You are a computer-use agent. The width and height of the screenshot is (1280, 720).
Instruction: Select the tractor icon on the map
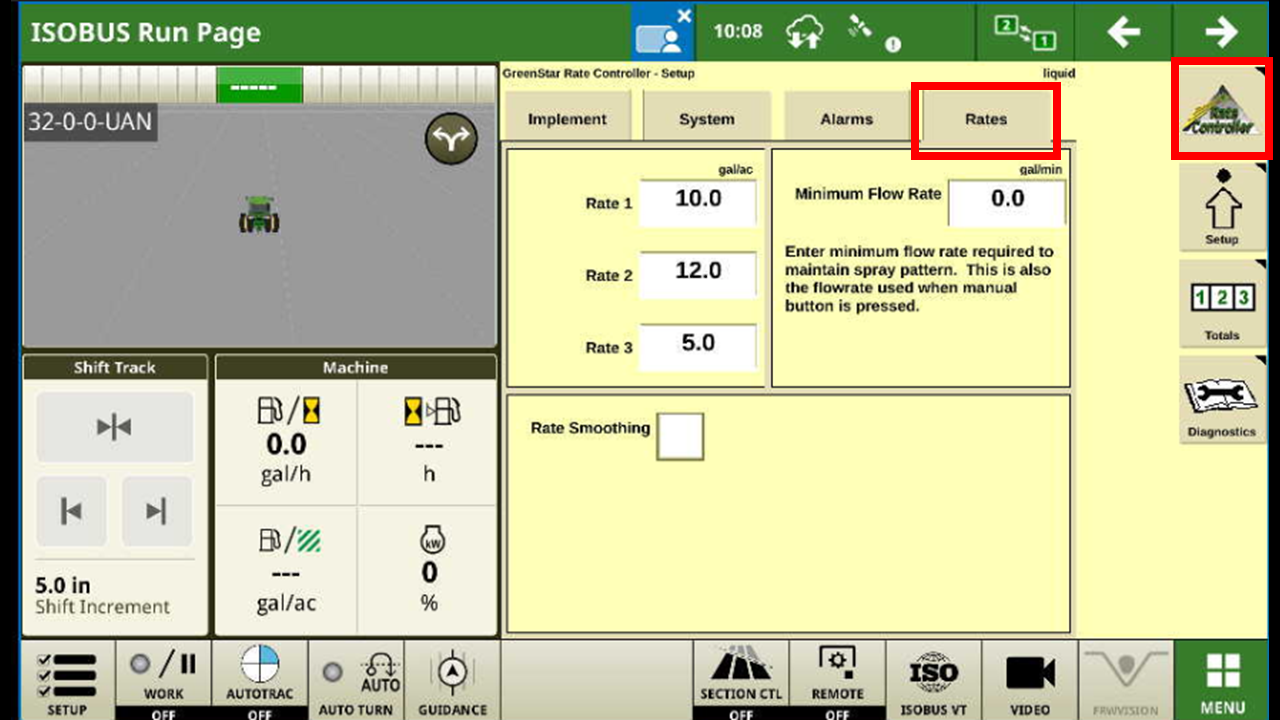point(259,214)
